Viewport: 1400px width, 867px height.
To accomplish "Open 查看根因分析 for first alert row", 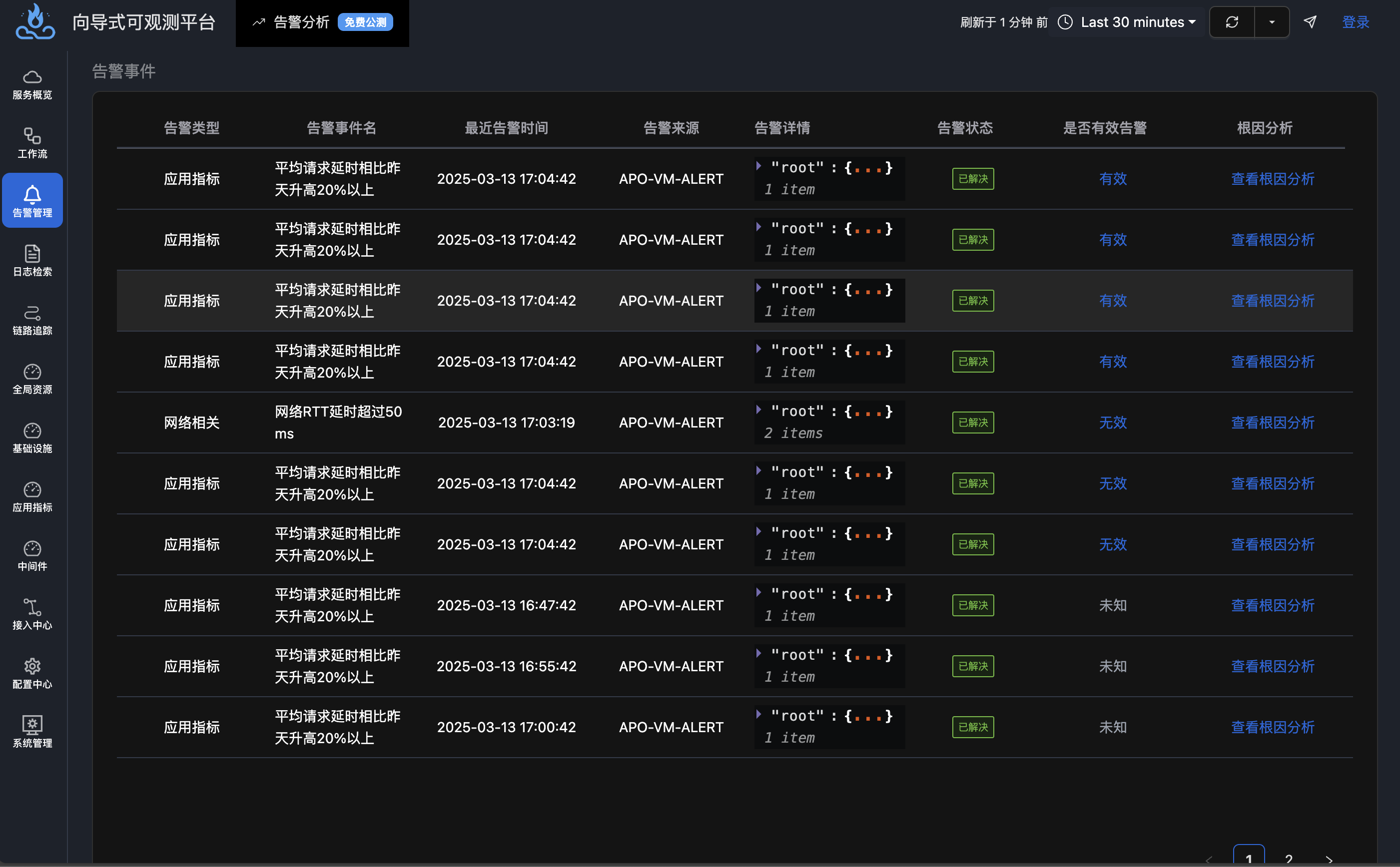I will click(x=1273, y=179).
